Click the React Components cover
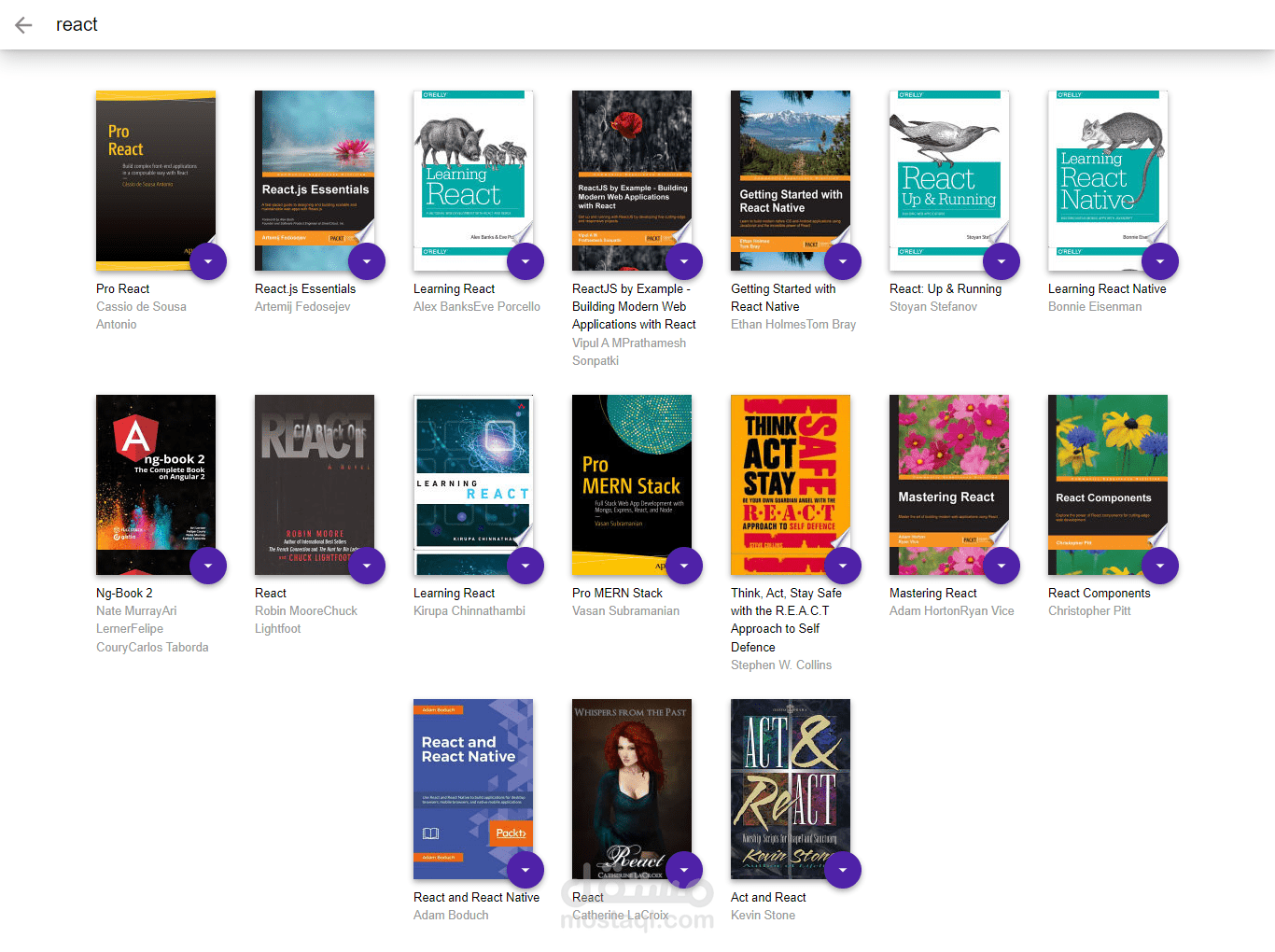Image resolution: width=1275 pixels, height=952 pixels. point(1108,484)
